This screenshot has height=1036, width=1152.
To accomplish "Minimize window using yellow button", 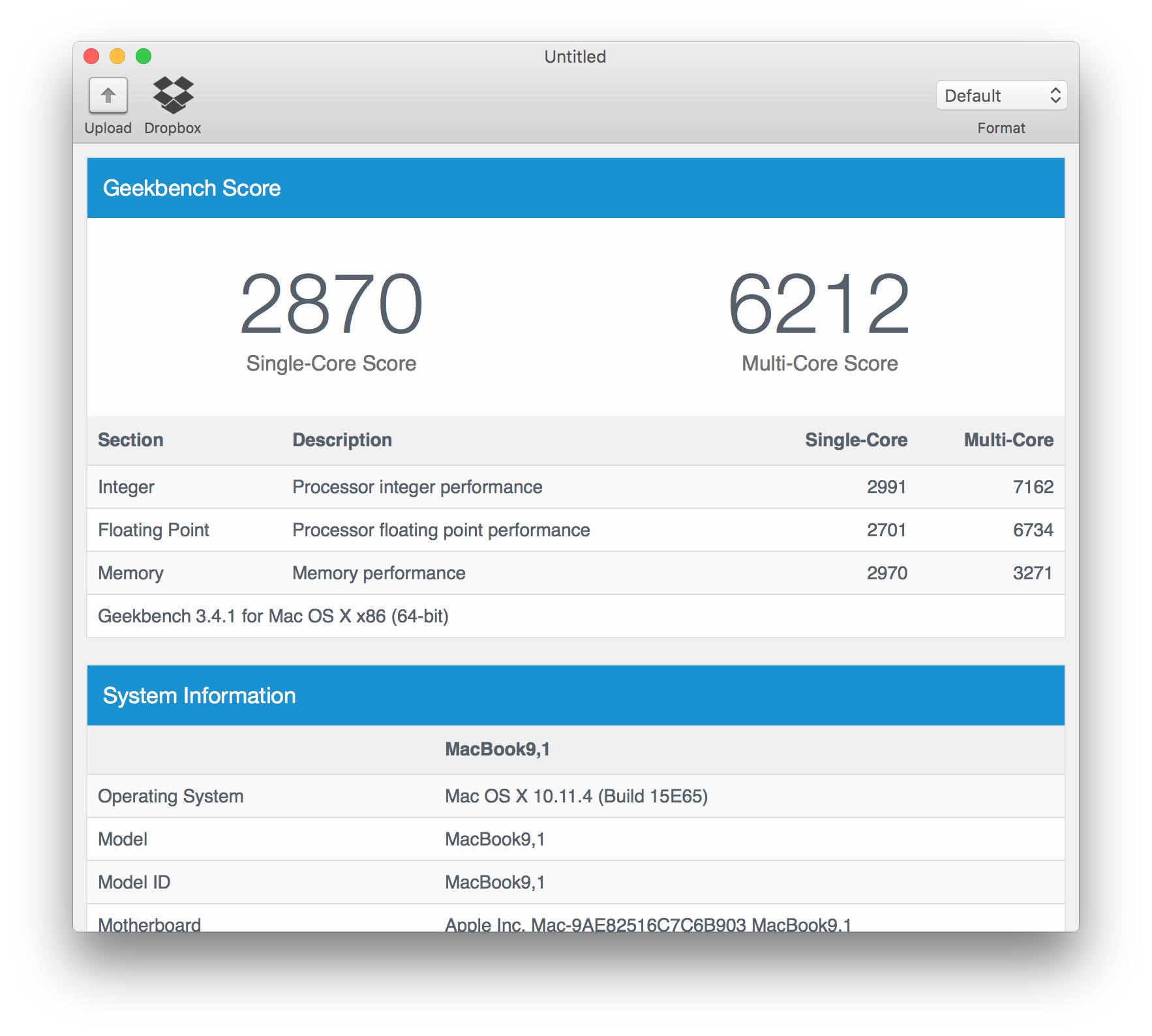I will pos(117,57).
